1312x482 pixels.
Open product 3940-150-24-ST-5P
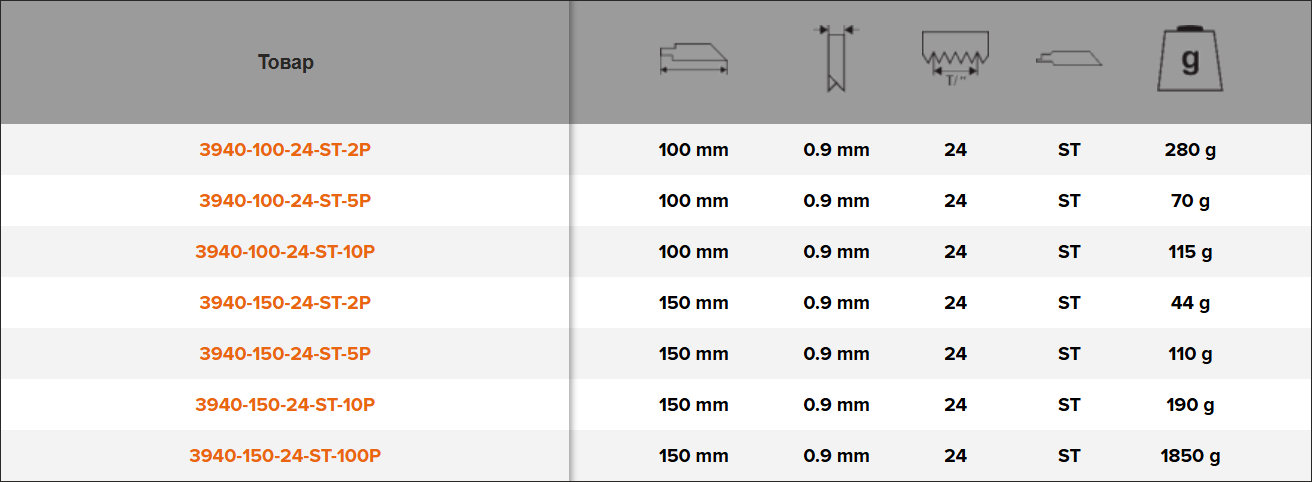click(x=285, y=354)
